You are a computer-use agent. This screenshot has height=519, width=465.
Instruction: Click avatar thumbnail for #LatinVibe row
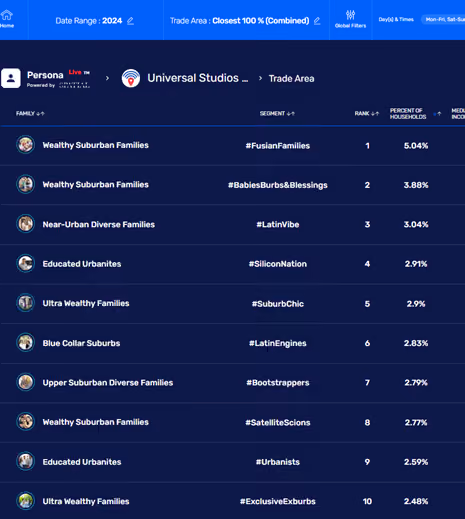(25, 224)
